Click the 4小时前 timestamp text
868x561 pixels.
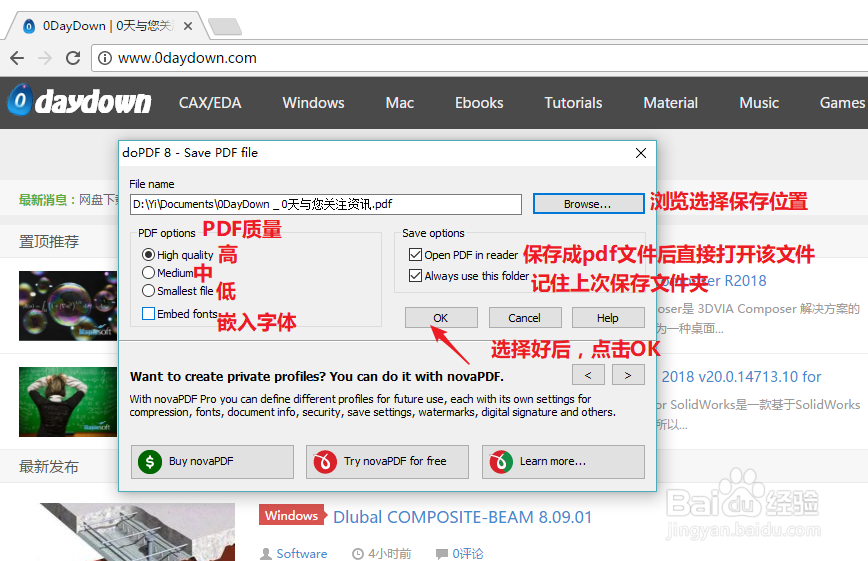[x=390, y=553]
